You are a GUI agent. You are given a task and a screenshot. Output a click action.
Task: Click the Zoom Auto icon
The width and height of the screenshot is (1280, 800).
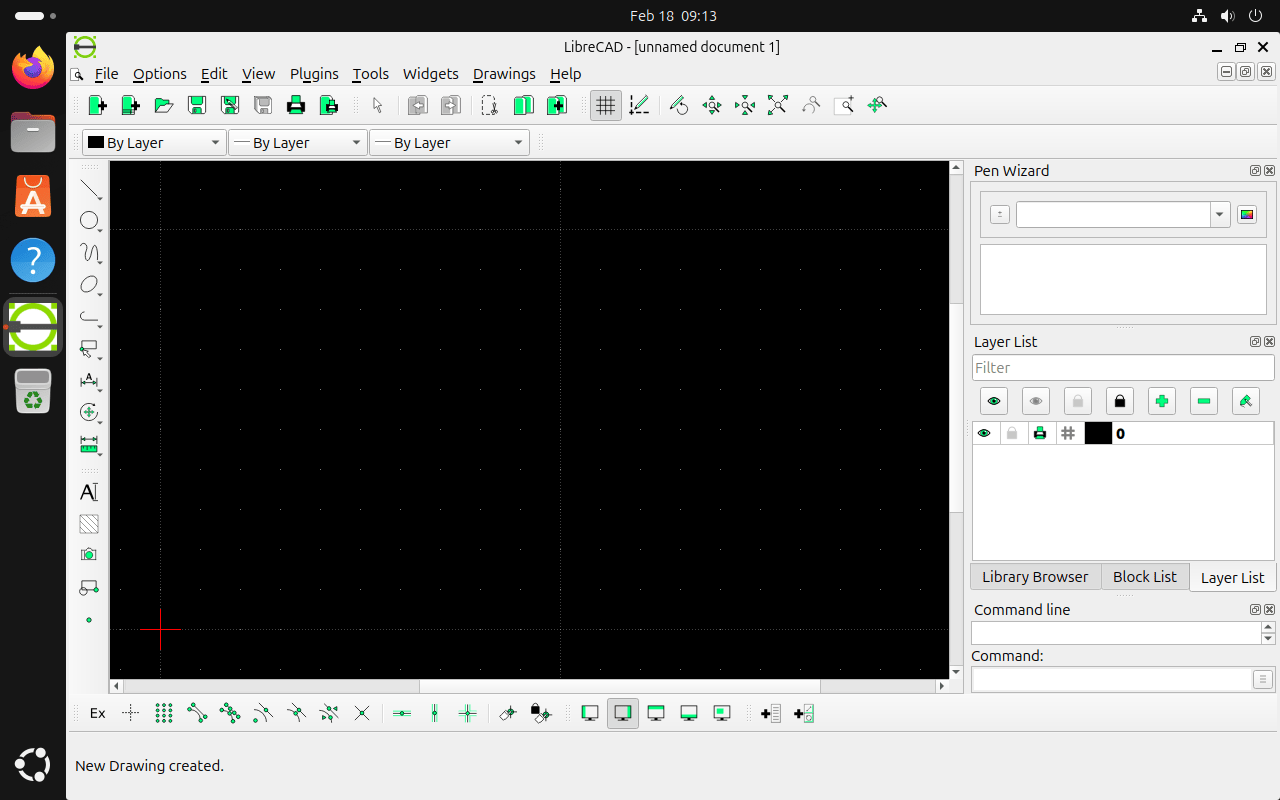point(778,105)
